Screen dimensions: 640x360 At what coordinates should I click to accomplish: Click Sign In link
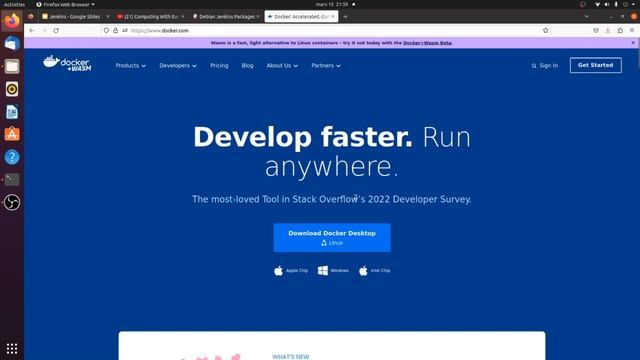[549, 66]
